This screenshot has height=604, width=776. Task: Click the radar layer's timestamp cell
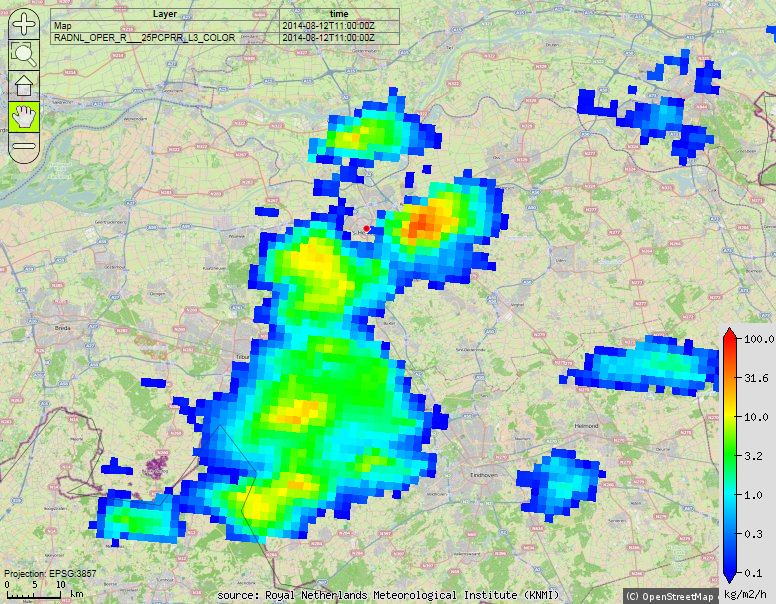[328, 38]
